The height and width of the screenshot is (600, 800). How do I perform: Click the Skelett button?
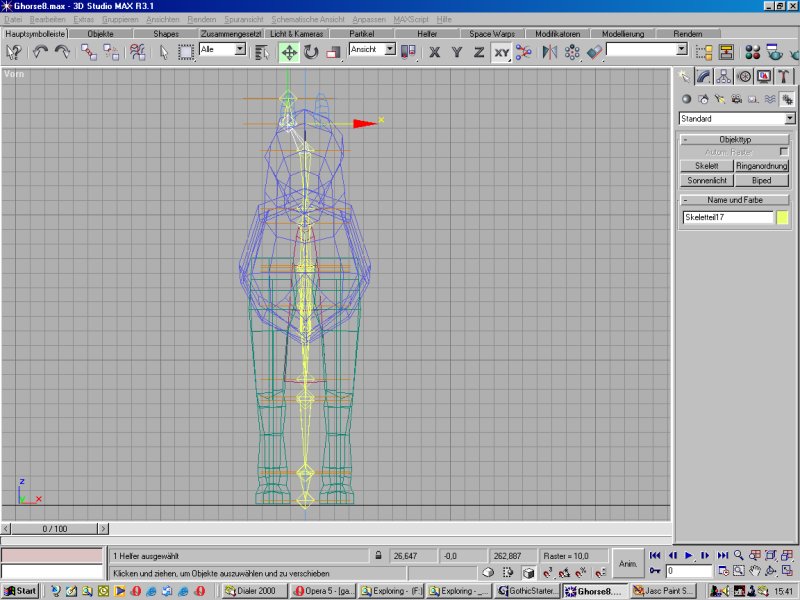tap(706, 166)
